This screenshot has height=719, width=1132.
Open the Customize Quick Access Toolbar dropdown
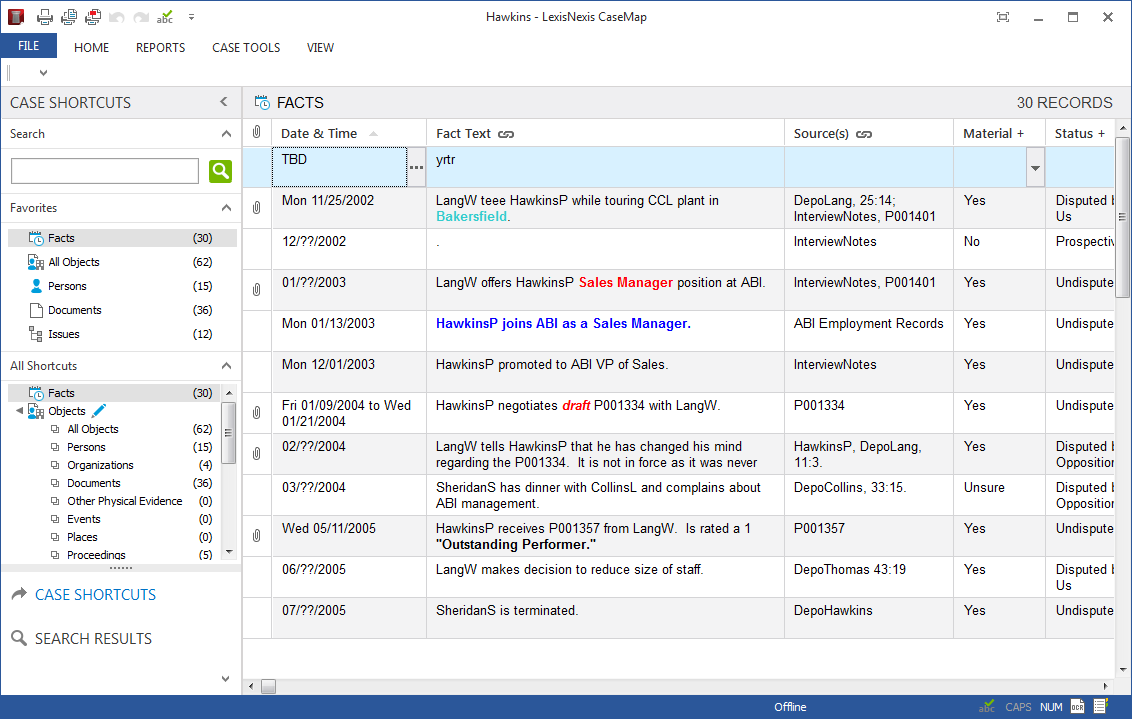click(191, 17)
